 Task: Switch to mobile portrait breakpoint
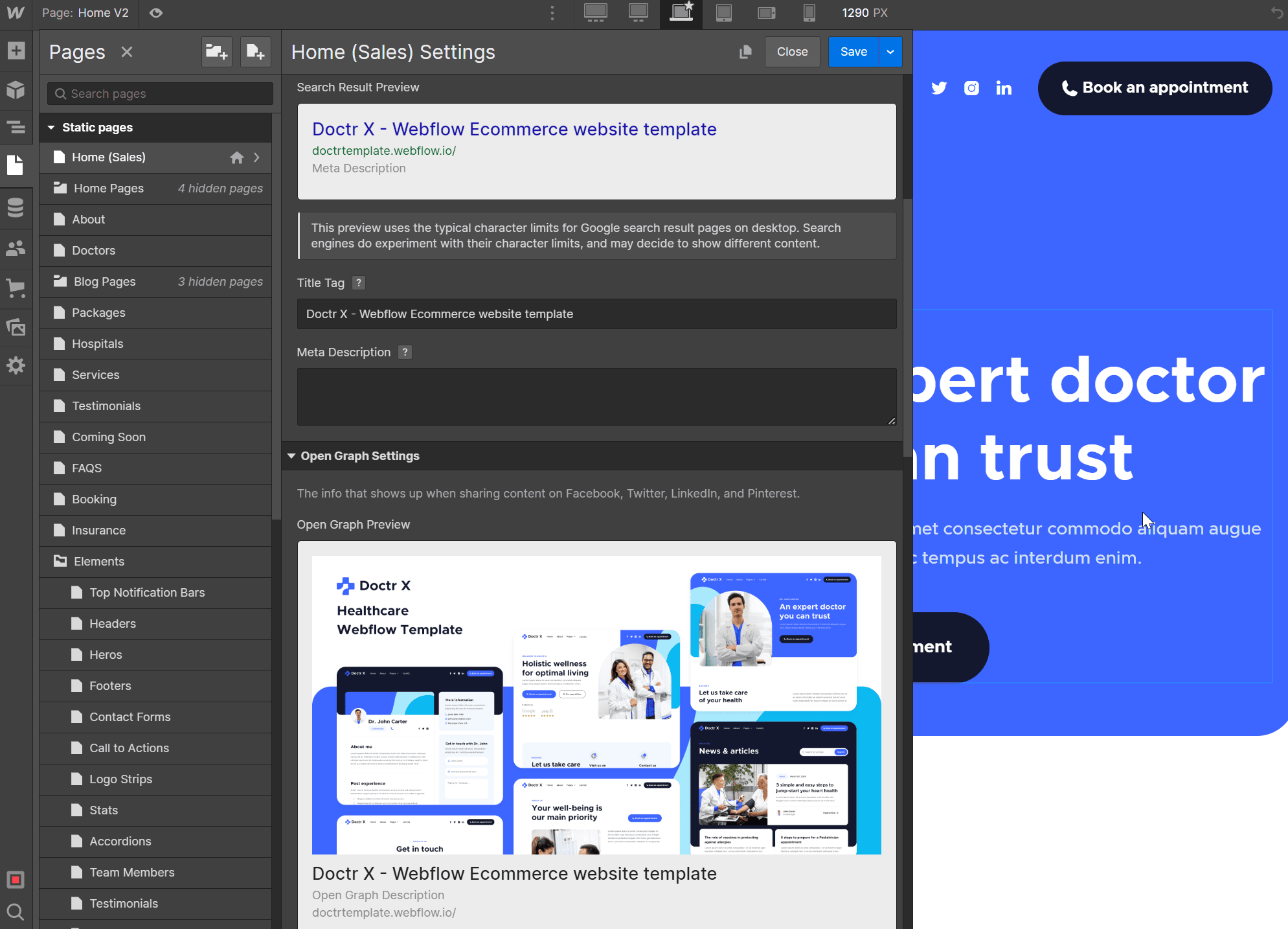pos(809,13)
